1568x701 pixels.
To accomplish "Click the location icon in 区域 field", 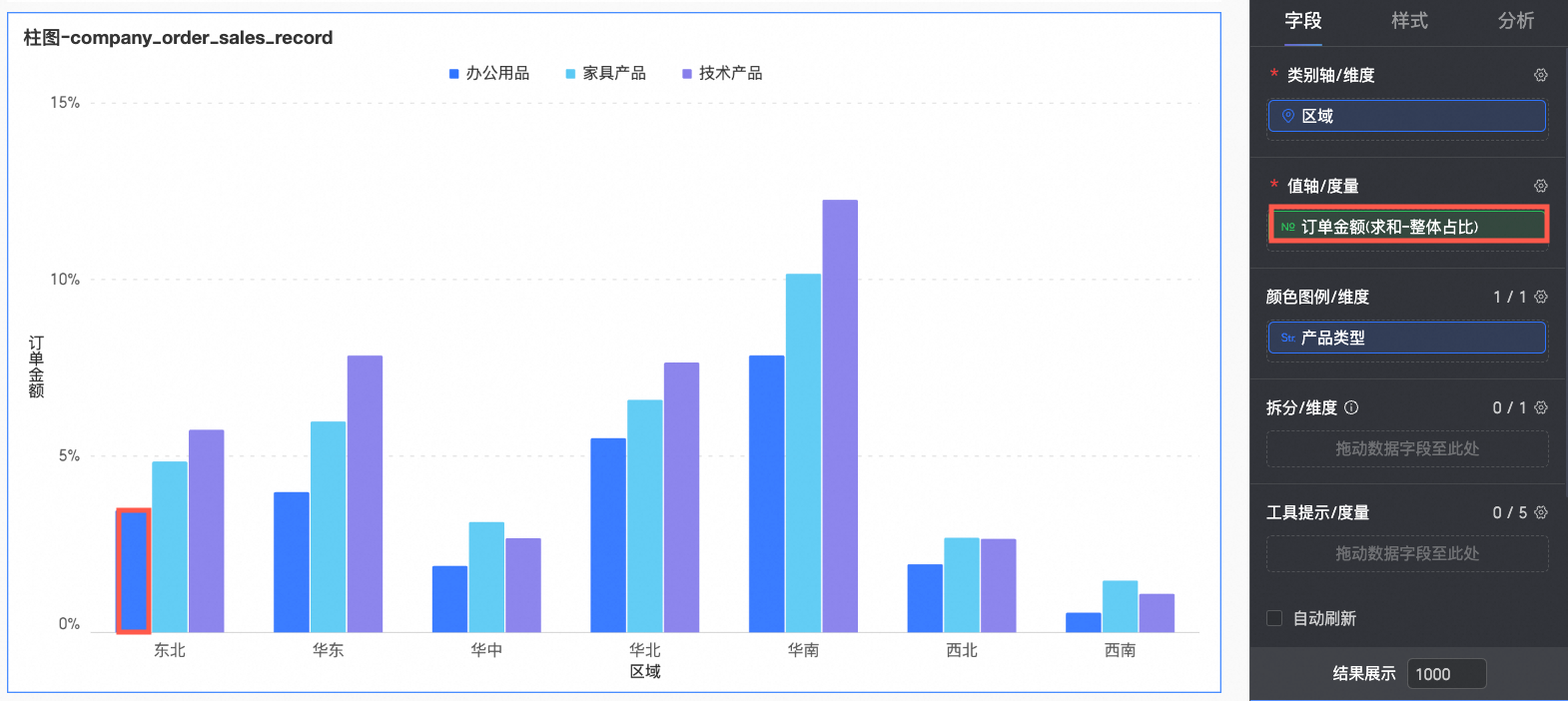I will [1288, 116].
